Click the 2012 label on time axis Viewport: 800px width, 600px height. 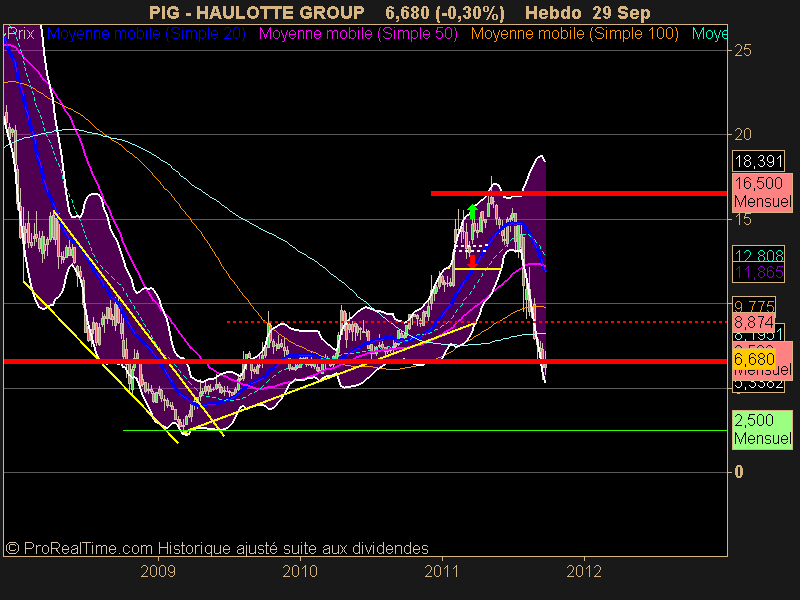(x=584, y=571)
